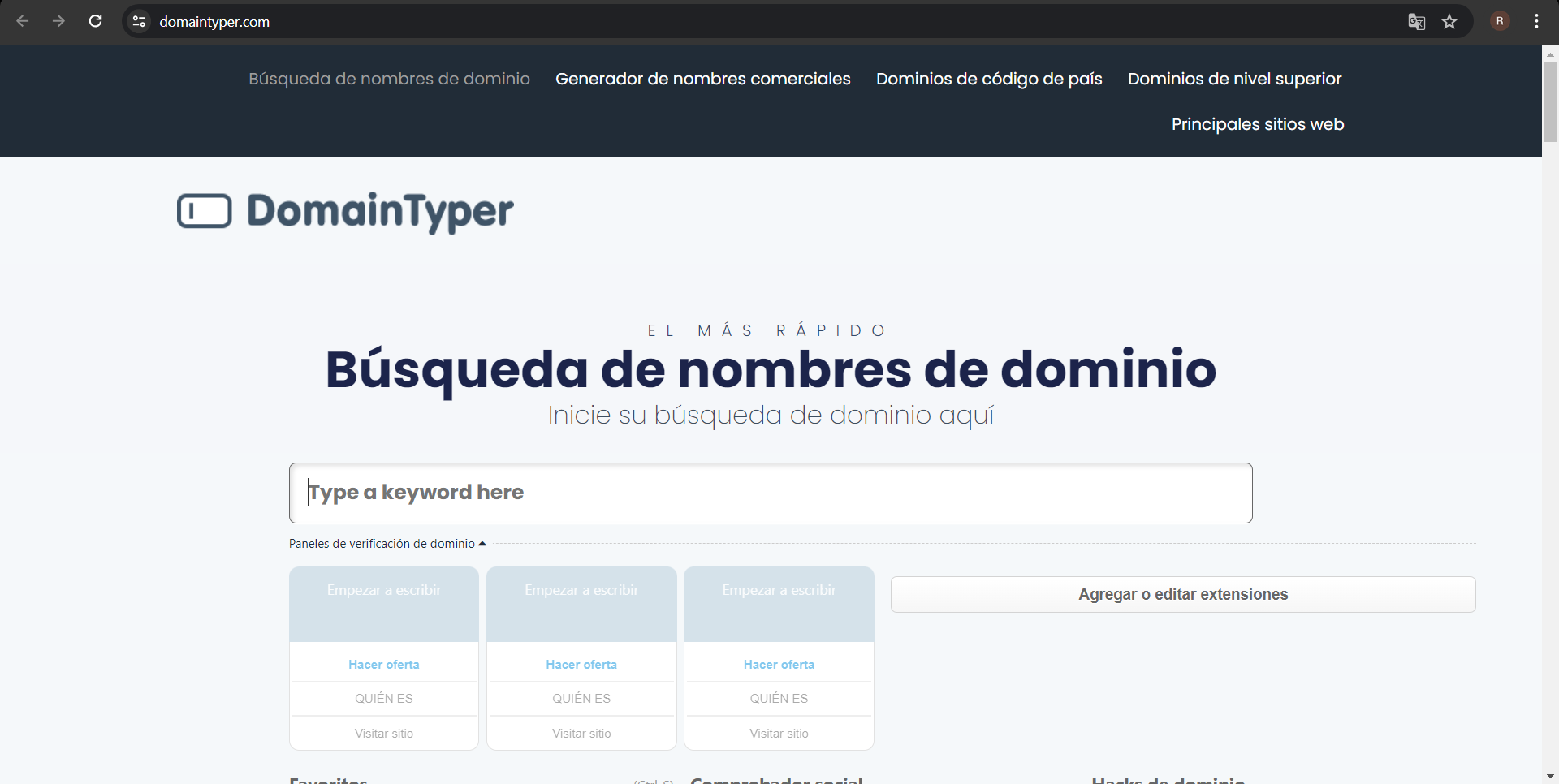Open the Chrome three-dot menu

point(1536,21)
